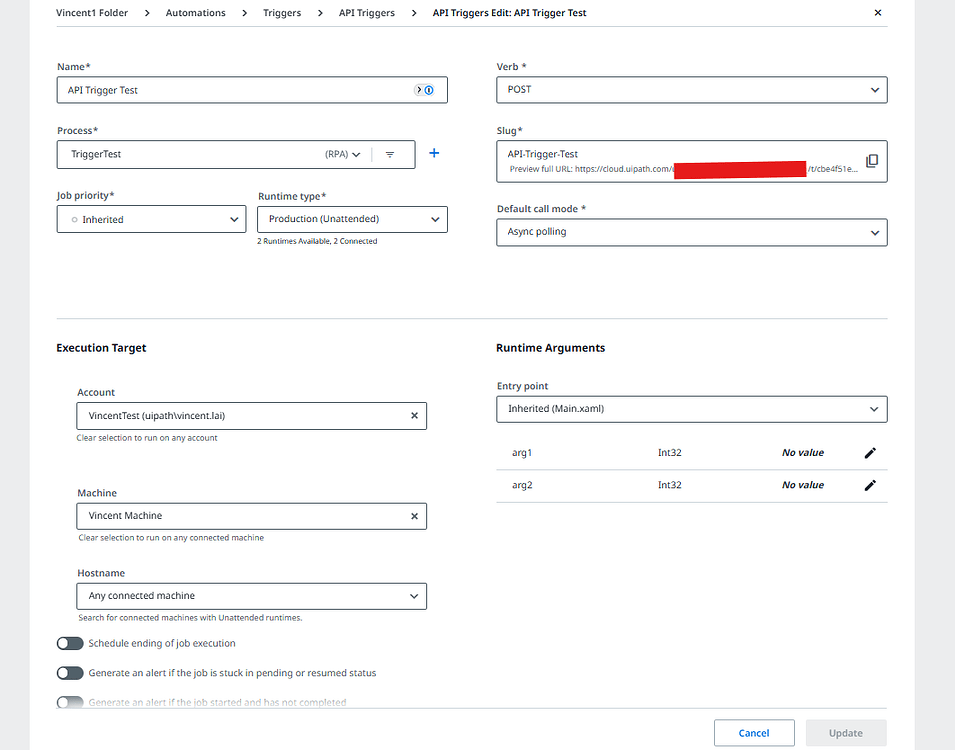The image size is (955, 750).
Task: Open the Default call mode dropdown
Action: click(x=875, y=232)
